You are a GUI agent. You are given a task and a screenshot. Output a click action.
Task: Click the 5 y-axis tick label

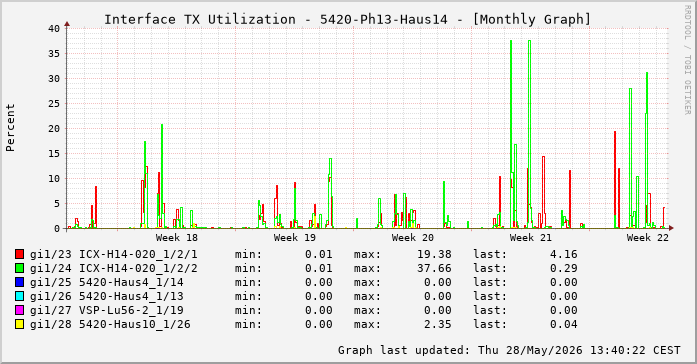click(x=56, y=204)
